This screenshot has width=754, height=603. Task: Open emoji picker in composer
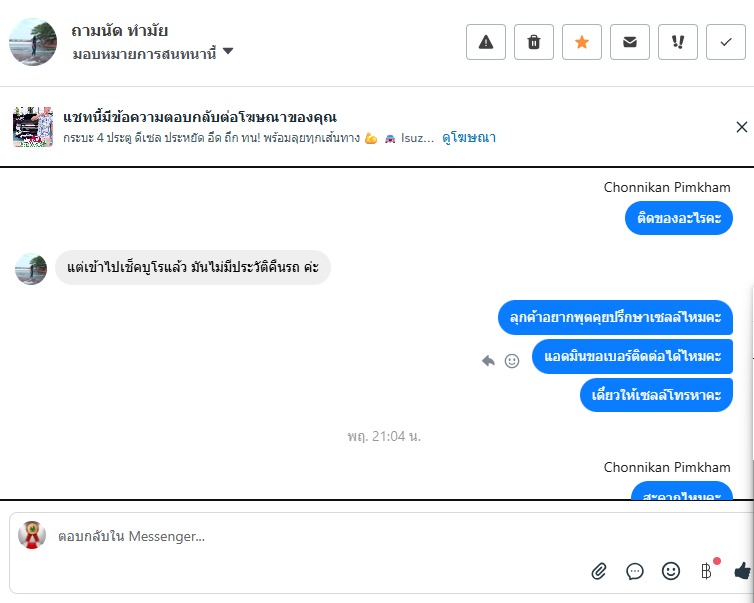pos(671,571)
